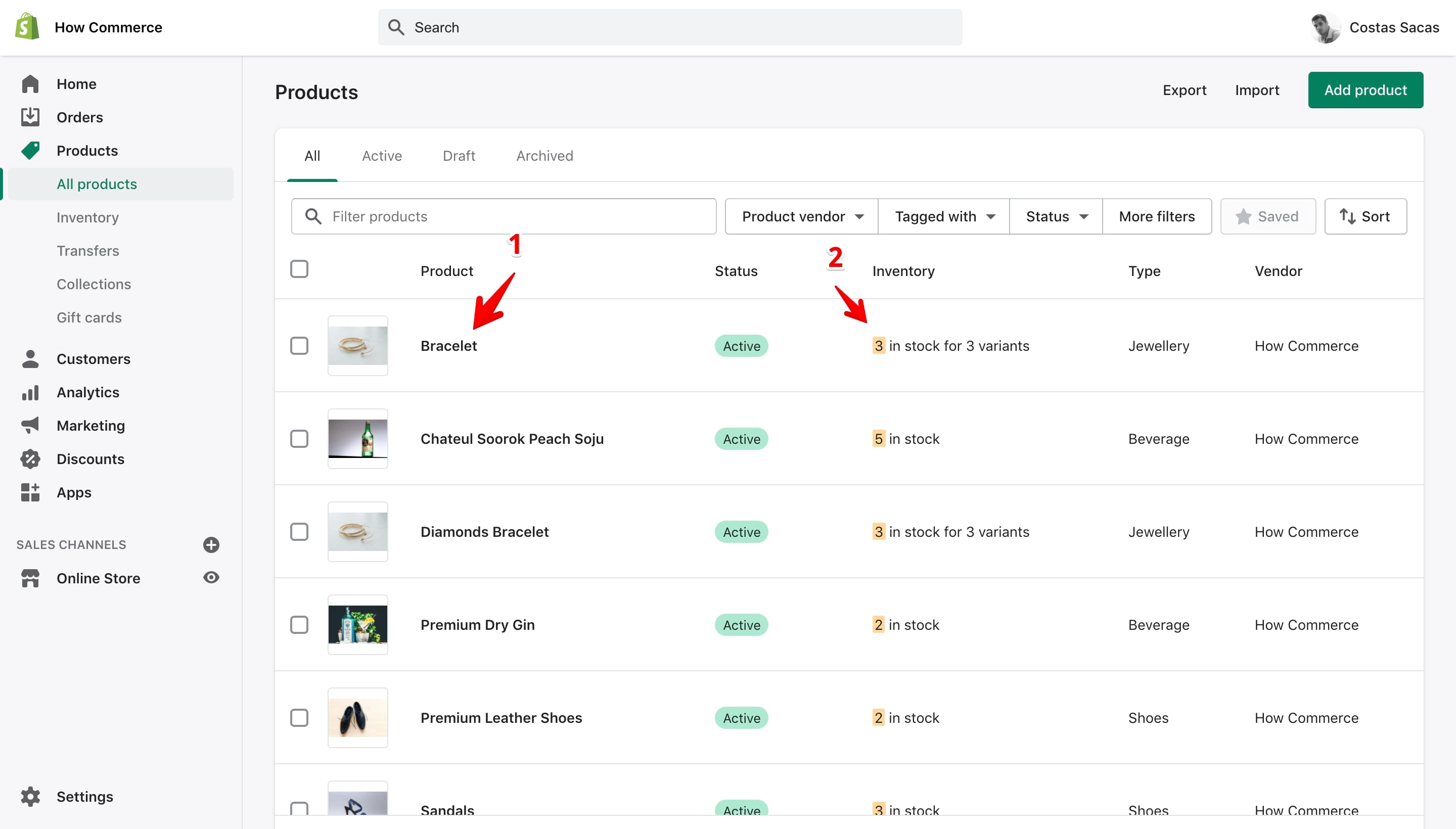
Task: Click the star icon in Saved button
Action: 1243,216
